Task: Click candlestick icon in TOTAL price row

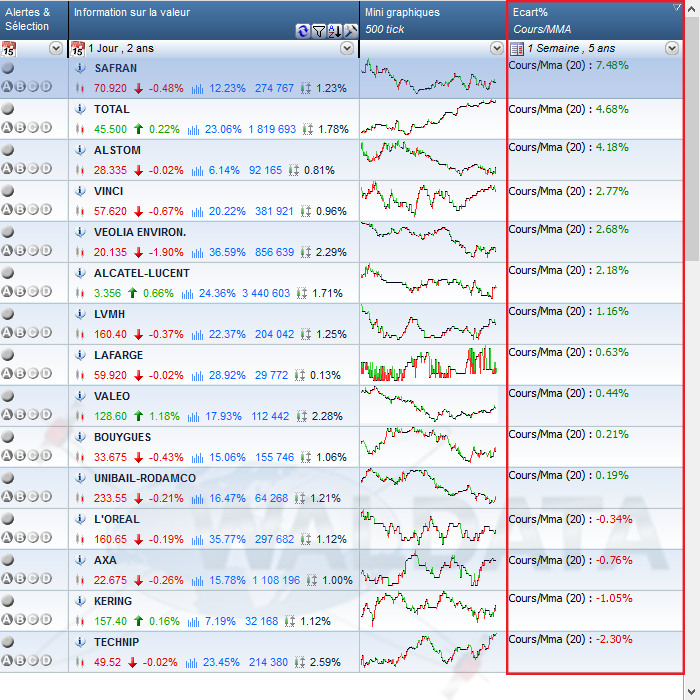Action: (x=80, y=129)
